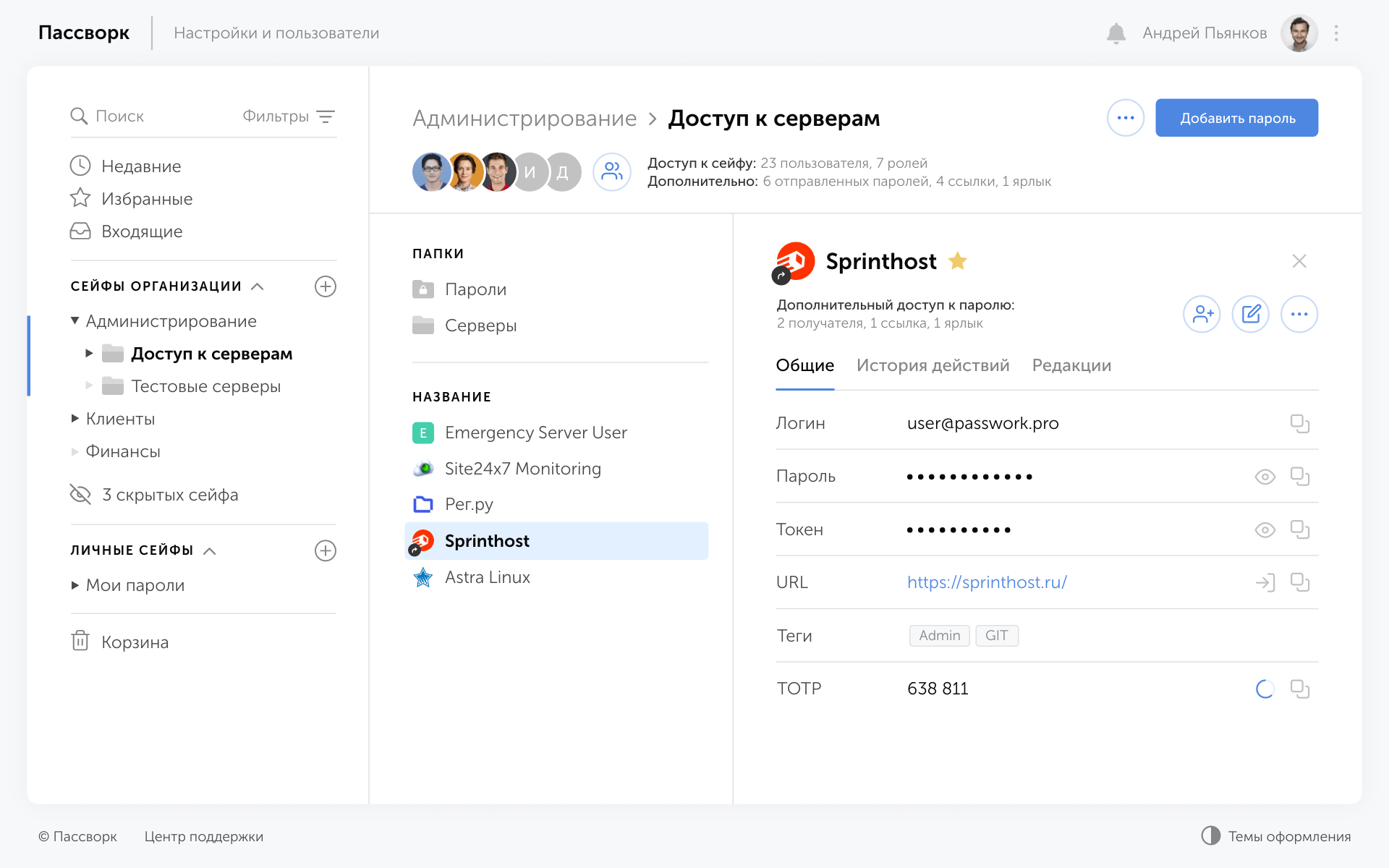Select the Per.py entry
Image resolution: width=1389 pixels, height=868 pixels.
point(453,504)
